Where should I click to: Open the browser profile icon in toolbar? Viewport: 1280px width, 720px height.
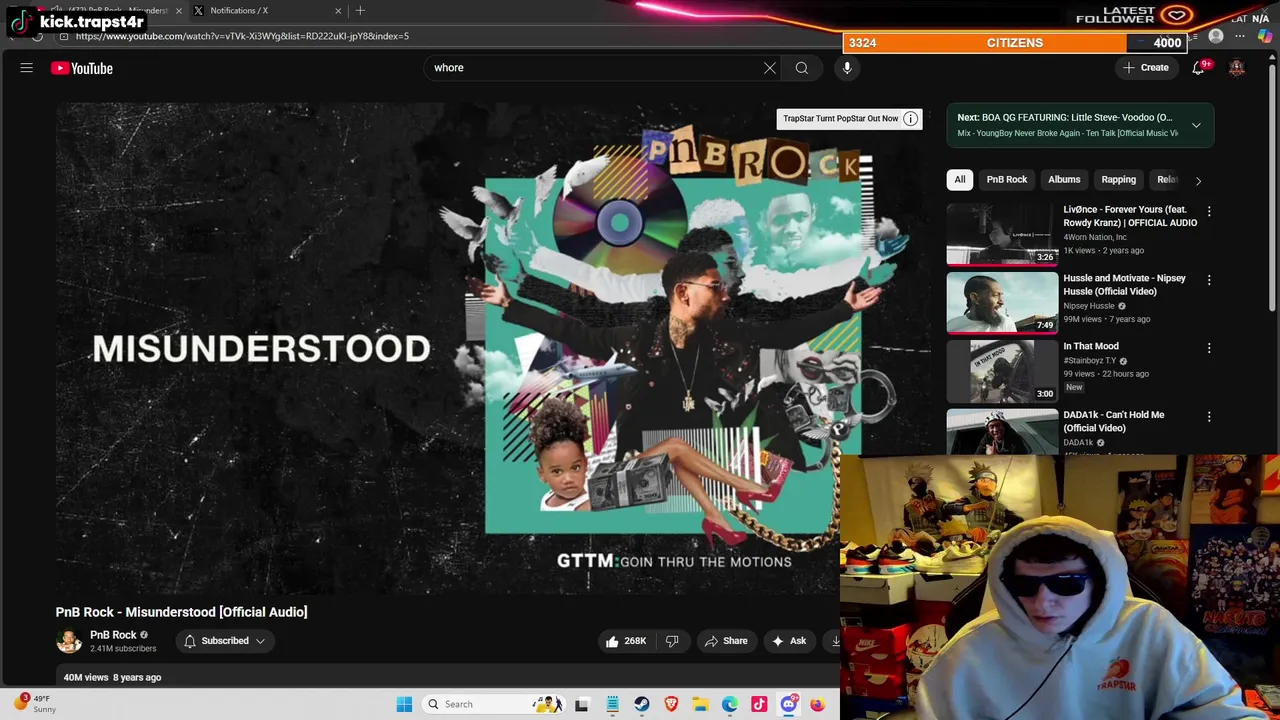pyautogui.click(x=1216, y=37)
